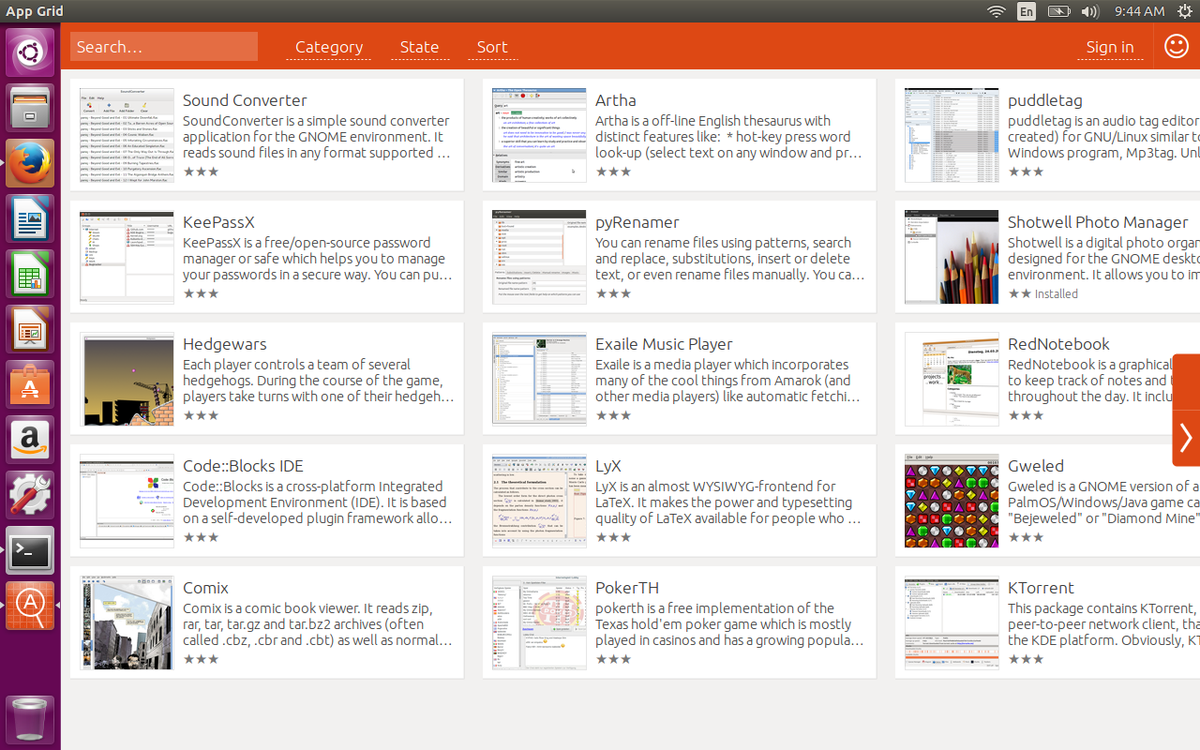Click the puddletag title
Screen dimensions: 1200x750
1045,100
